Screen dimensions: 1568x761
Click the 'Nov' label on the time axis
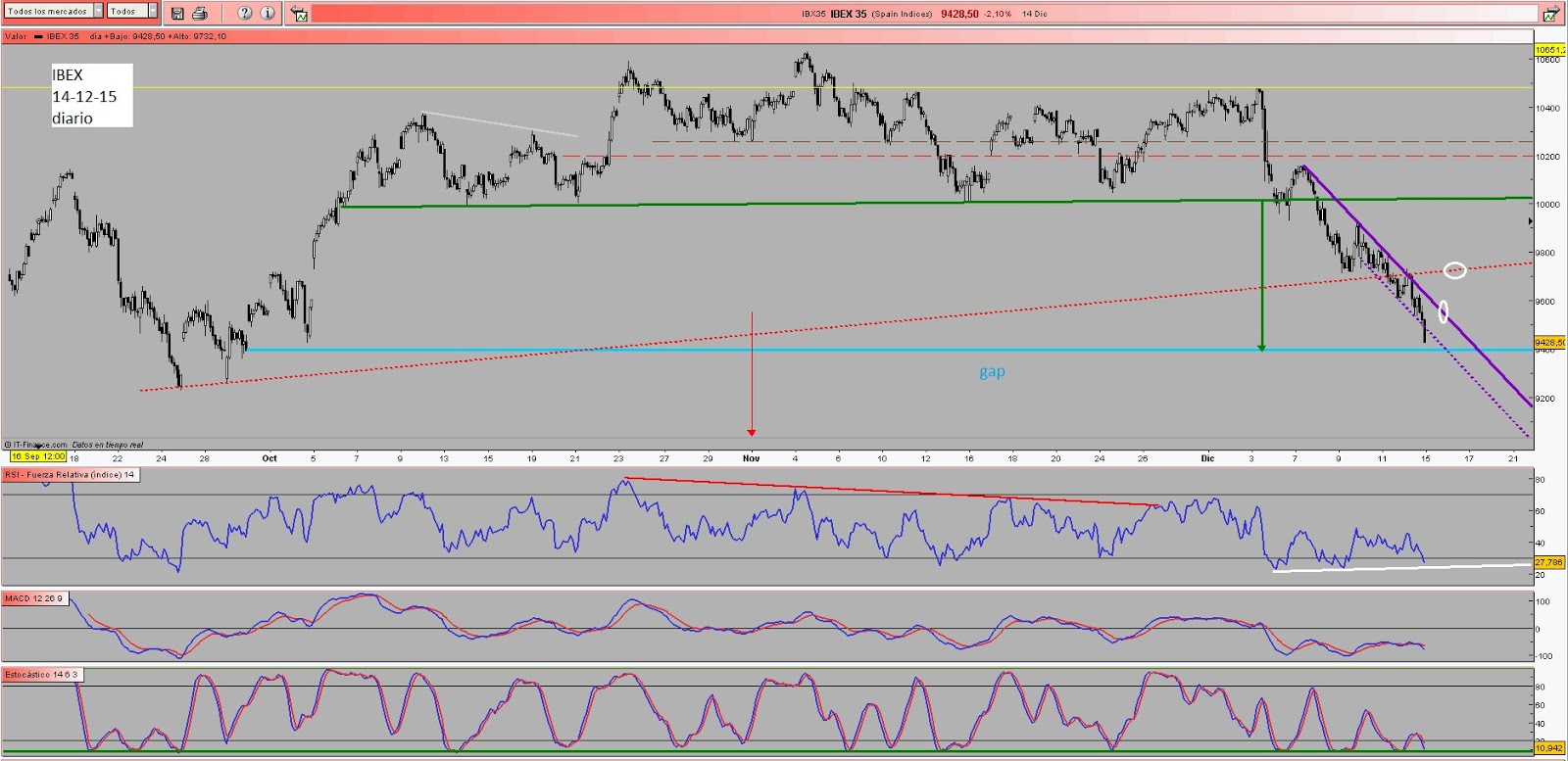click(752, 458)
